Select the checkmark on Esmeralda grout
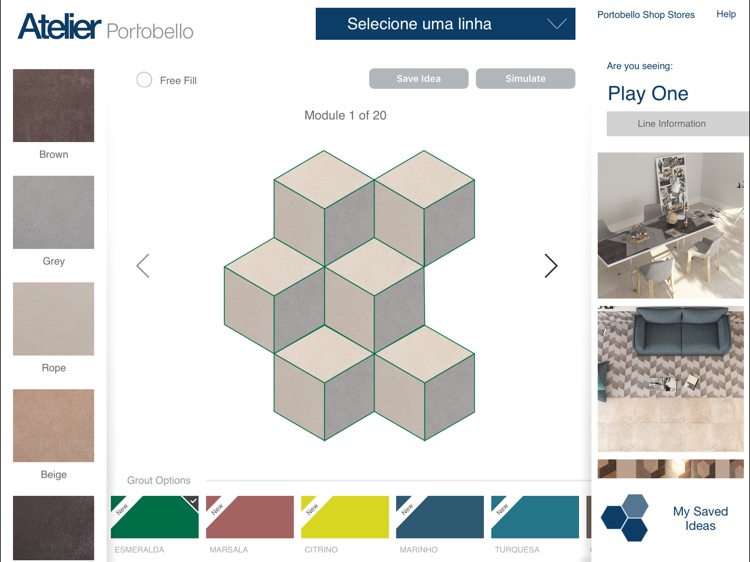Screen dimensions: 750x562 pyautogui.click(x=192, y=502)
